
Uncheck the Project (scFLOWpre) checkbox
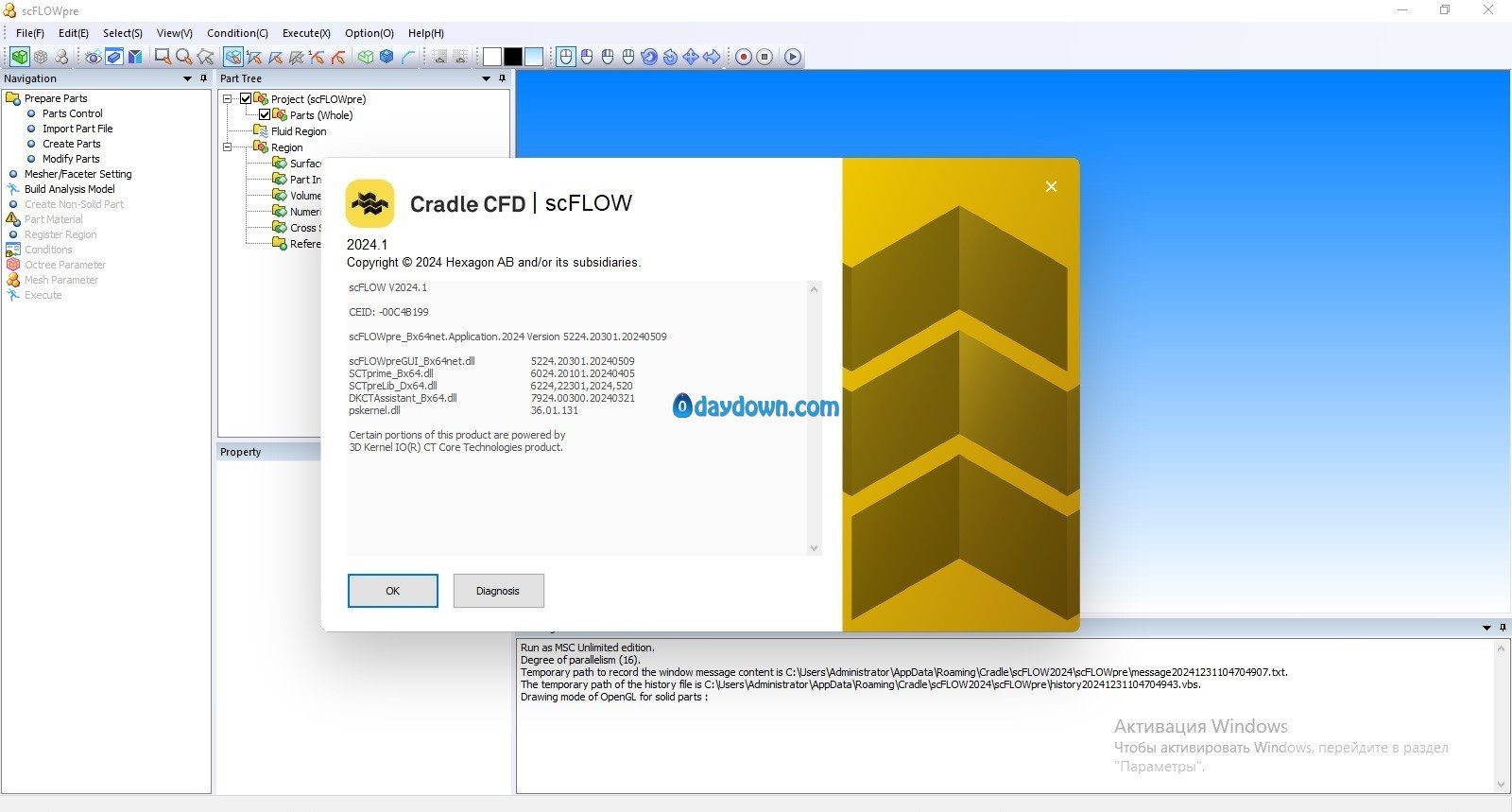246,98
